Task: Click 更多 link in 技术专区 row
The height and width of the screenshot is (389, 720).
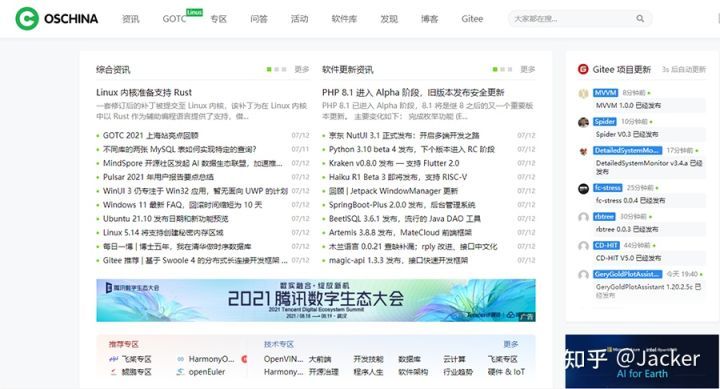Action: 511,344
